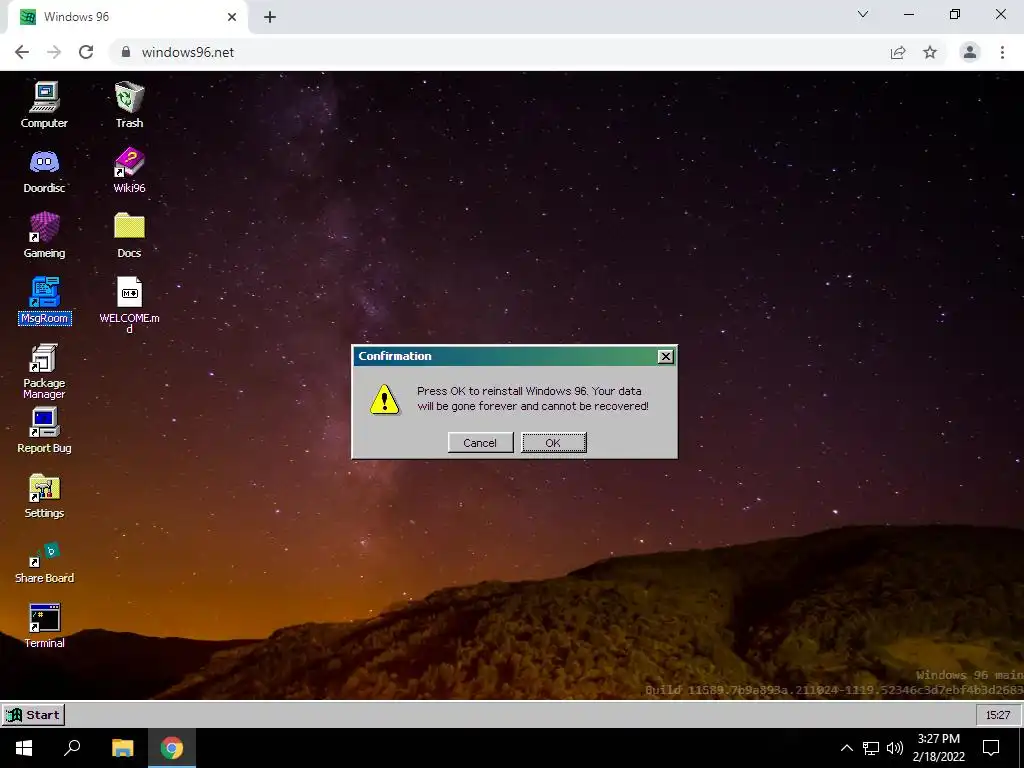Click the Chrome taskbar icon
Screen dimensions: 1024x768
coord(172,748)
